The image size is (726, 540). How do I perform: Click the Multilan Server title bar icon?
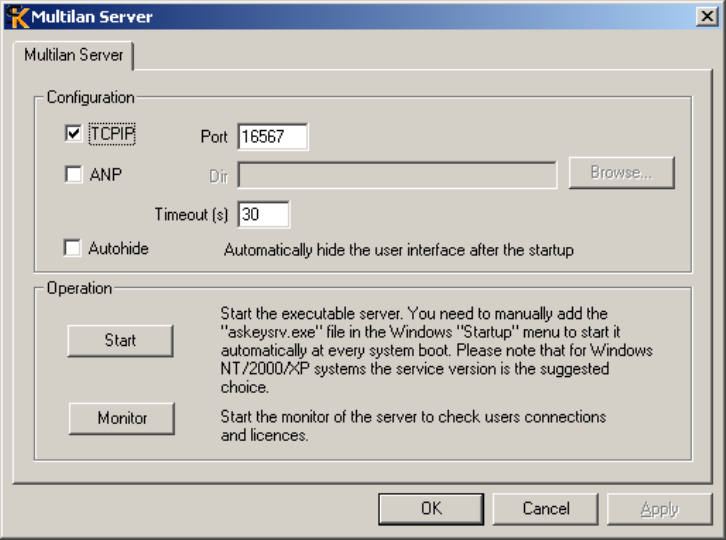[x=18, y=17]
